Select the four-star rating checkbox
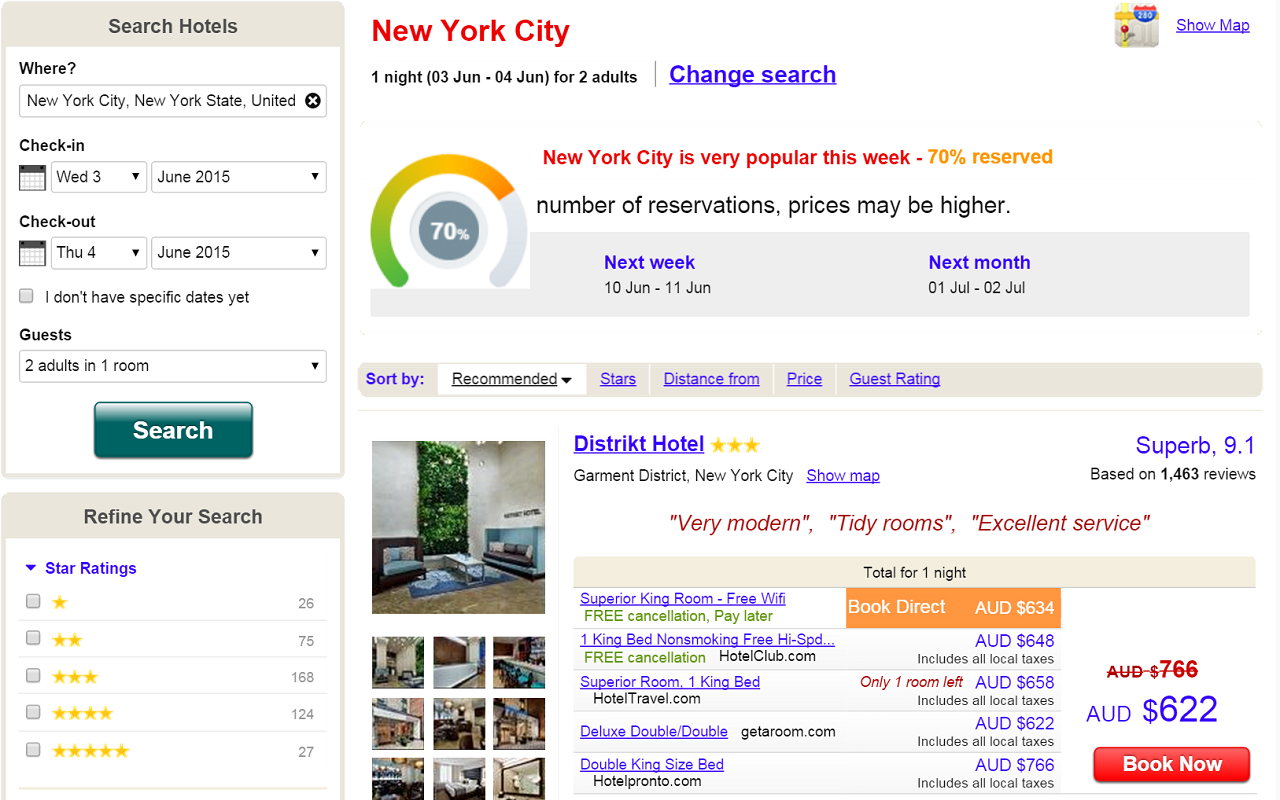Viewport: 1280px width, 800px height. pos(33,712)
